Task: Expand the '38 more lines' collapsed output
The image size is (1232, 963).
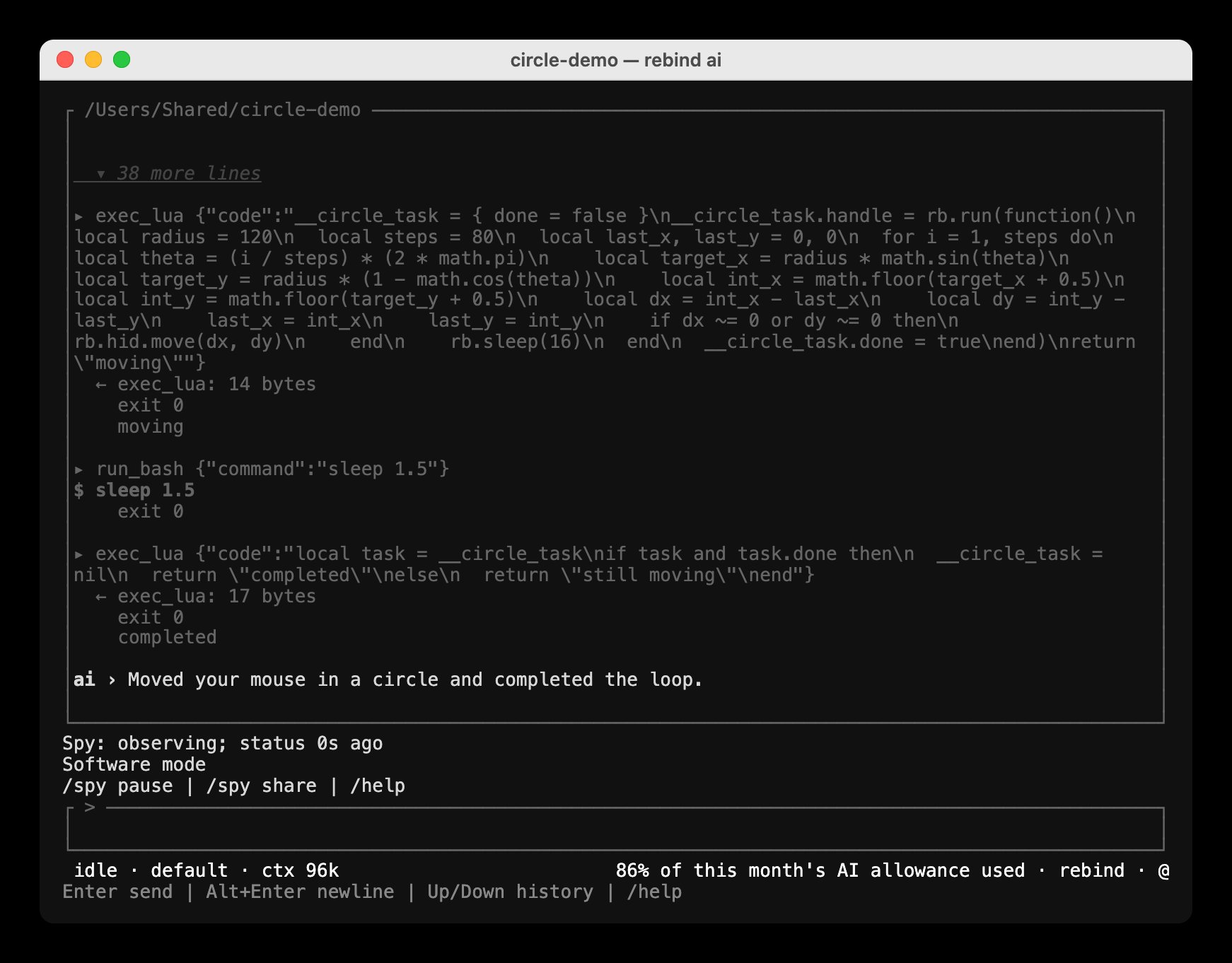Action: click(168, 173)
